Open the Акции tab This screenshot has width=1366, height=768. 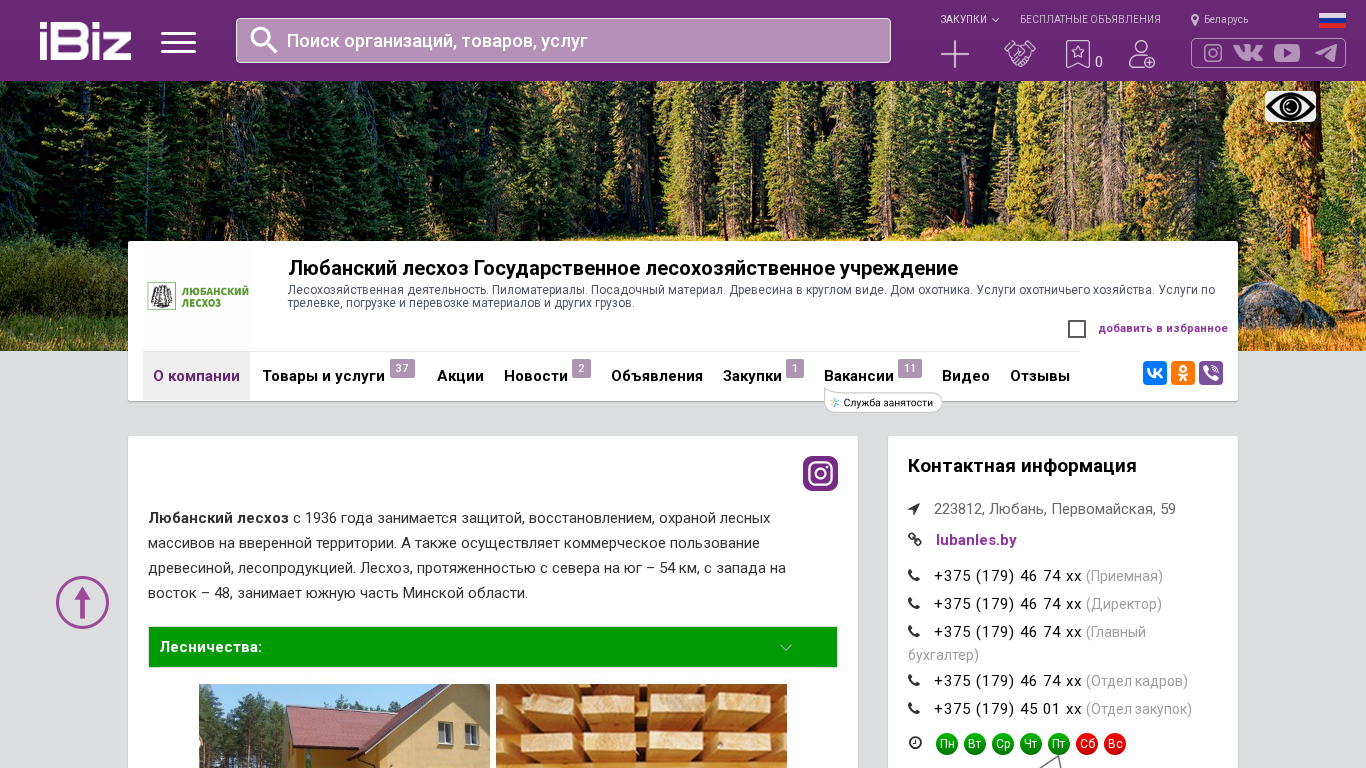pos(460,376)
